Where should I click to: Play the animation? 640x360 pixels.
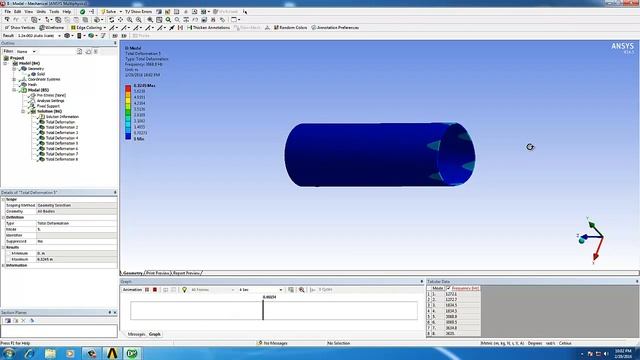click(x=147, y=290)
